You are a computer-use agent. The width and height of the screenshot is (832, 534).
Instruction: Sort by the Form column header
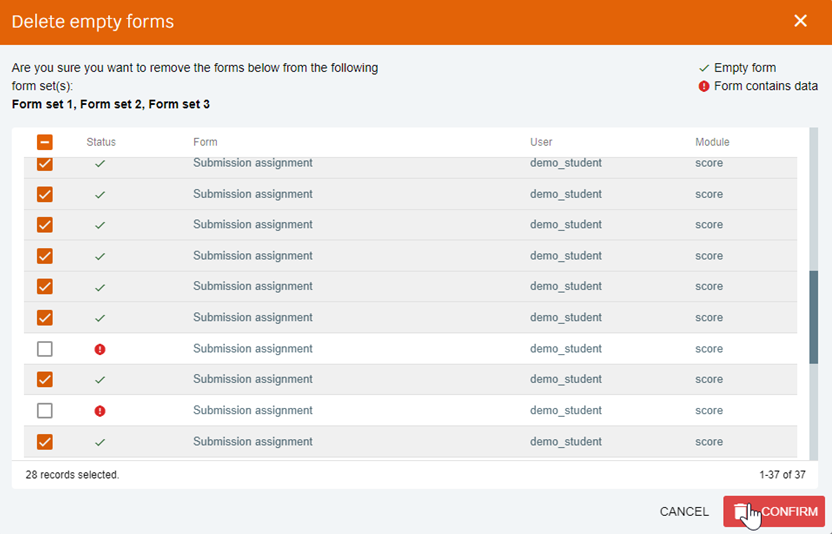[x=205, y=142]
